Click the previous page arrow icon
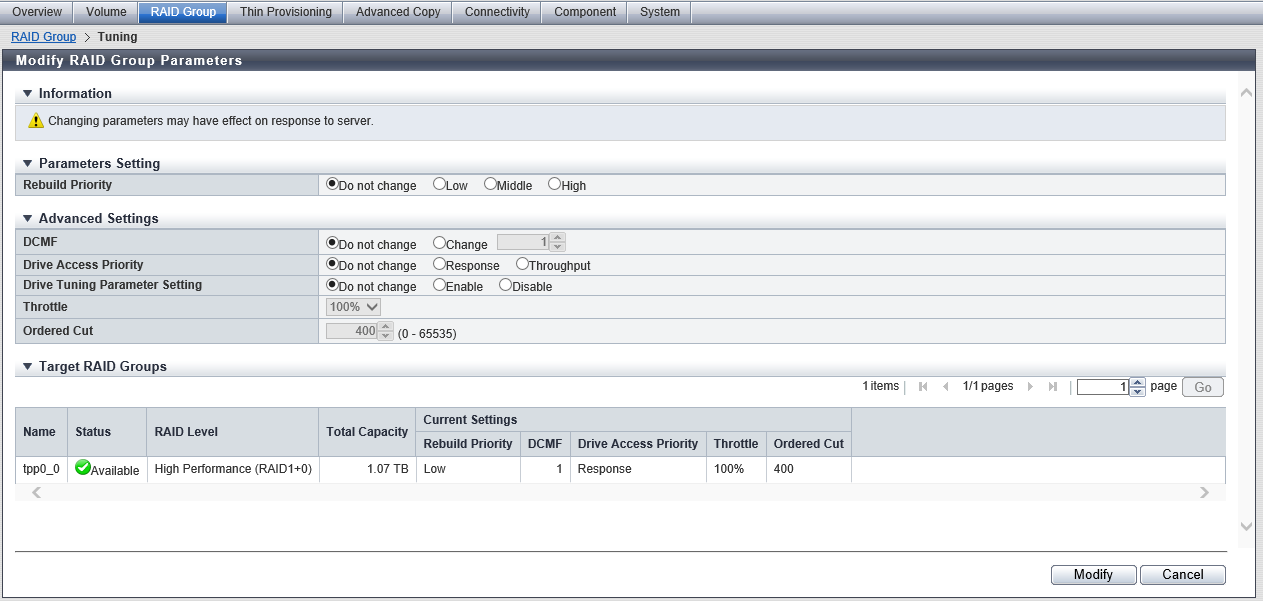Screen dimensions: 1263x601 946,387
